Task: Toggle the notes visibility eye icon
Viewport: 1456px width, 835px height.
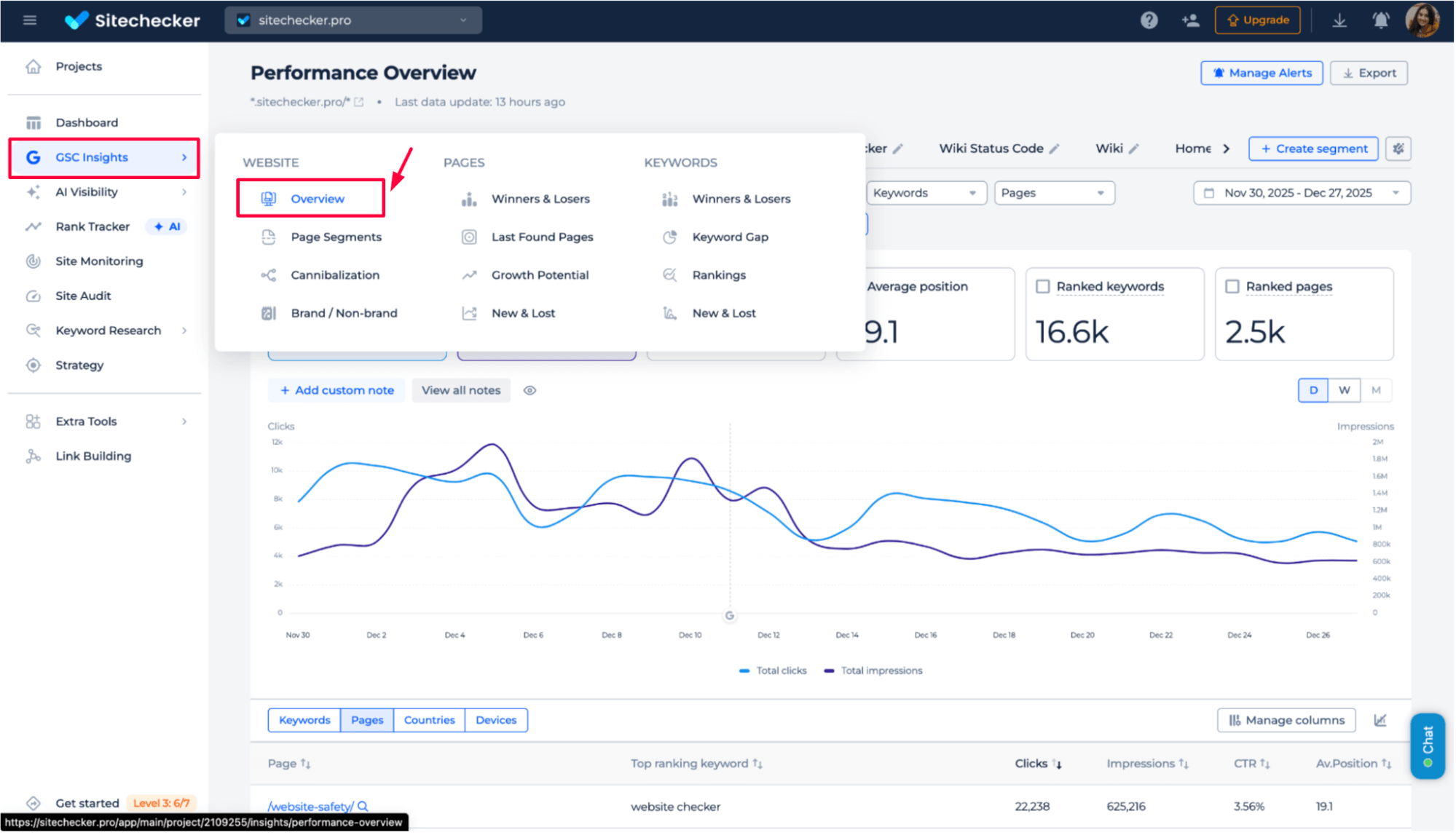Action: pyautogui.click(x=530, y=390)
